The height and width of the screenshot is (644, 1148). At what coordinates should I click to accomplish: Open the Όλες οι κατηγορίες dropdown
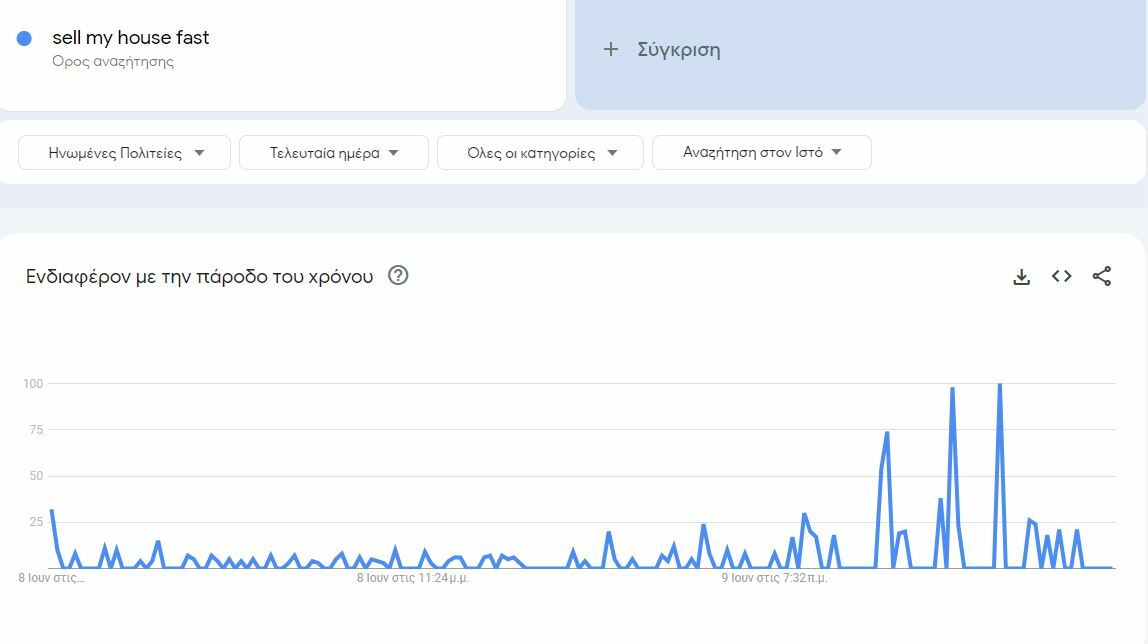click(x=540, y=152)
